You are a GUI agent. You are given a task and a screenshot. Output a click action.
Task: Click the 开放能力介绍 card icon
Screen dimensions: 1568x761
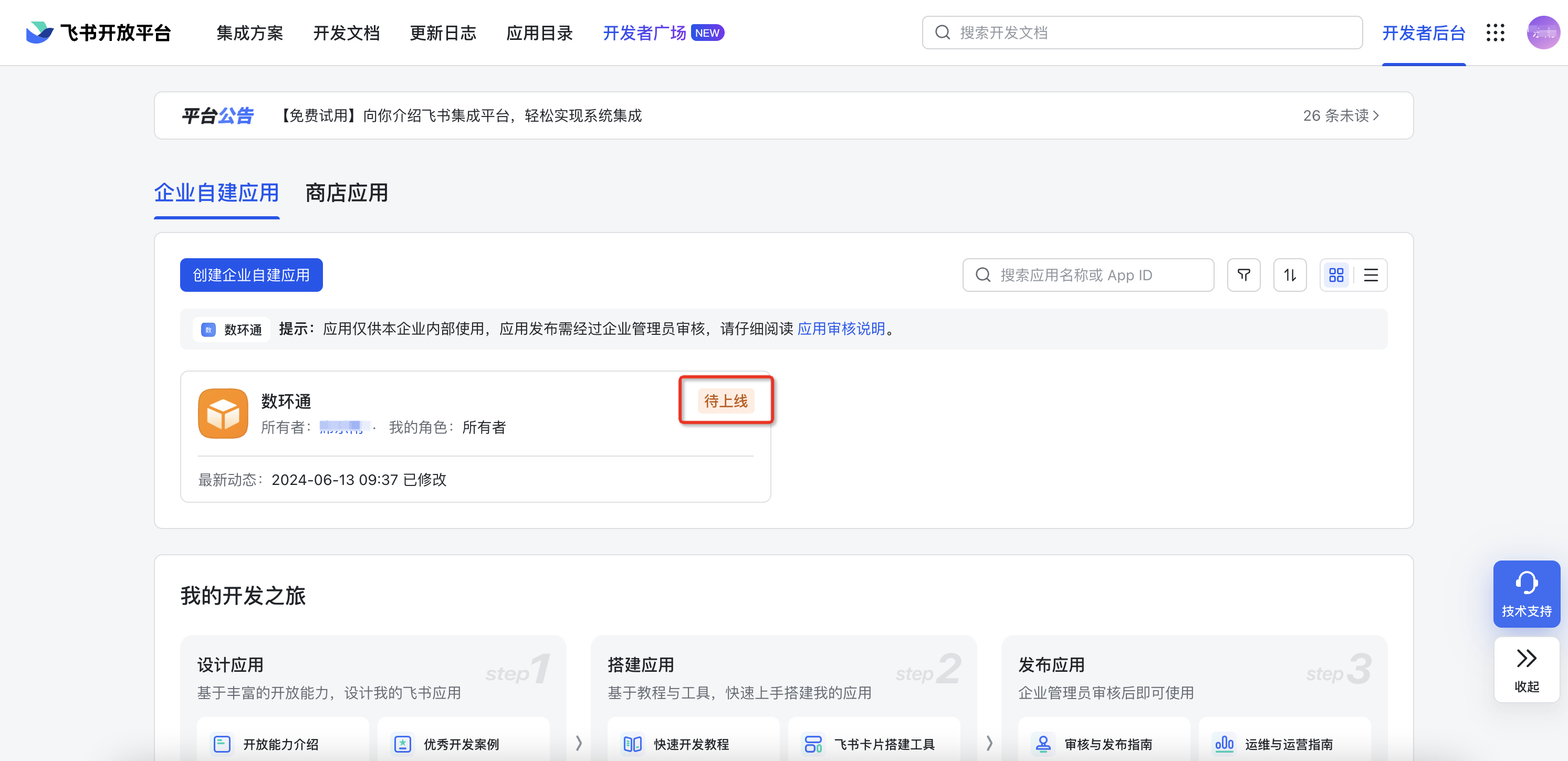222,744
